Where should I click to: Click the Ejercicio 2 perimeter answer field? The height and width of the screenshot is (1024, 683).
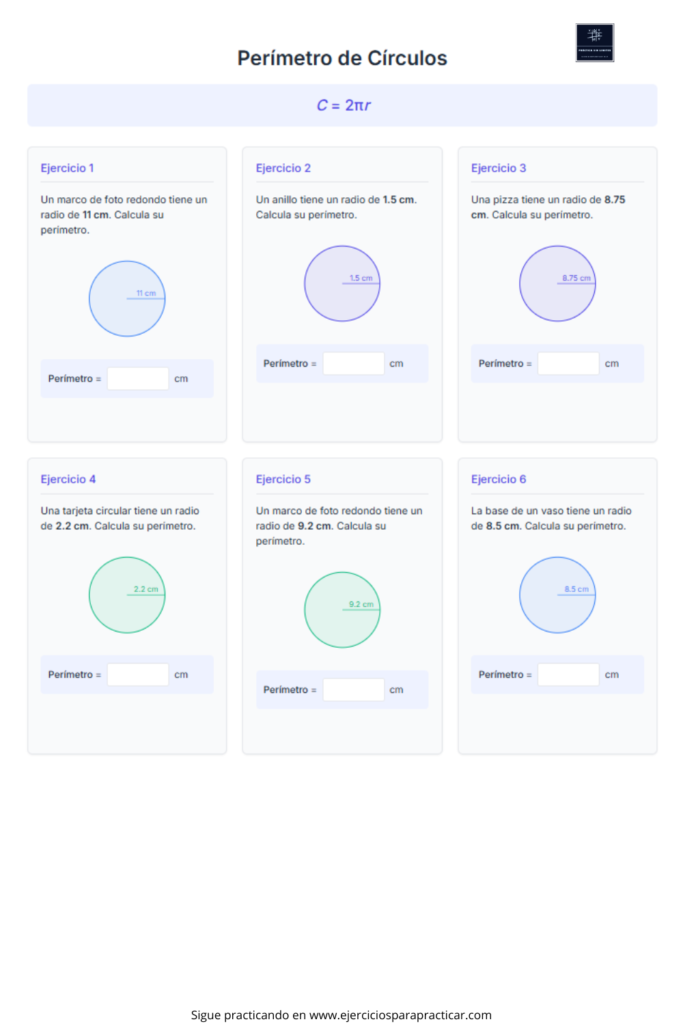(x=353, y=364)
